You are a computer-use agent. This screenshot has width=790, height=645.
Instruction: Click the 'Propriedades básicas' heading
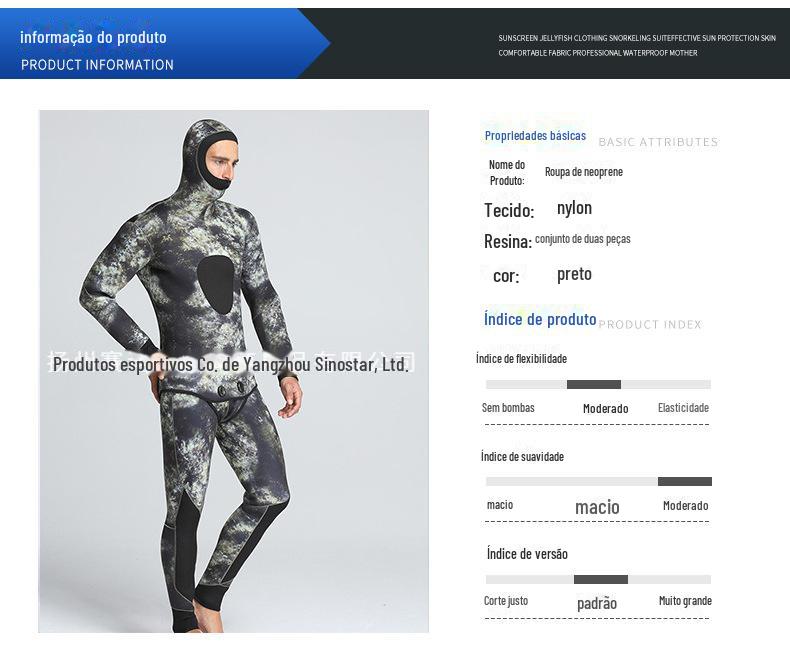click(535, 136)
